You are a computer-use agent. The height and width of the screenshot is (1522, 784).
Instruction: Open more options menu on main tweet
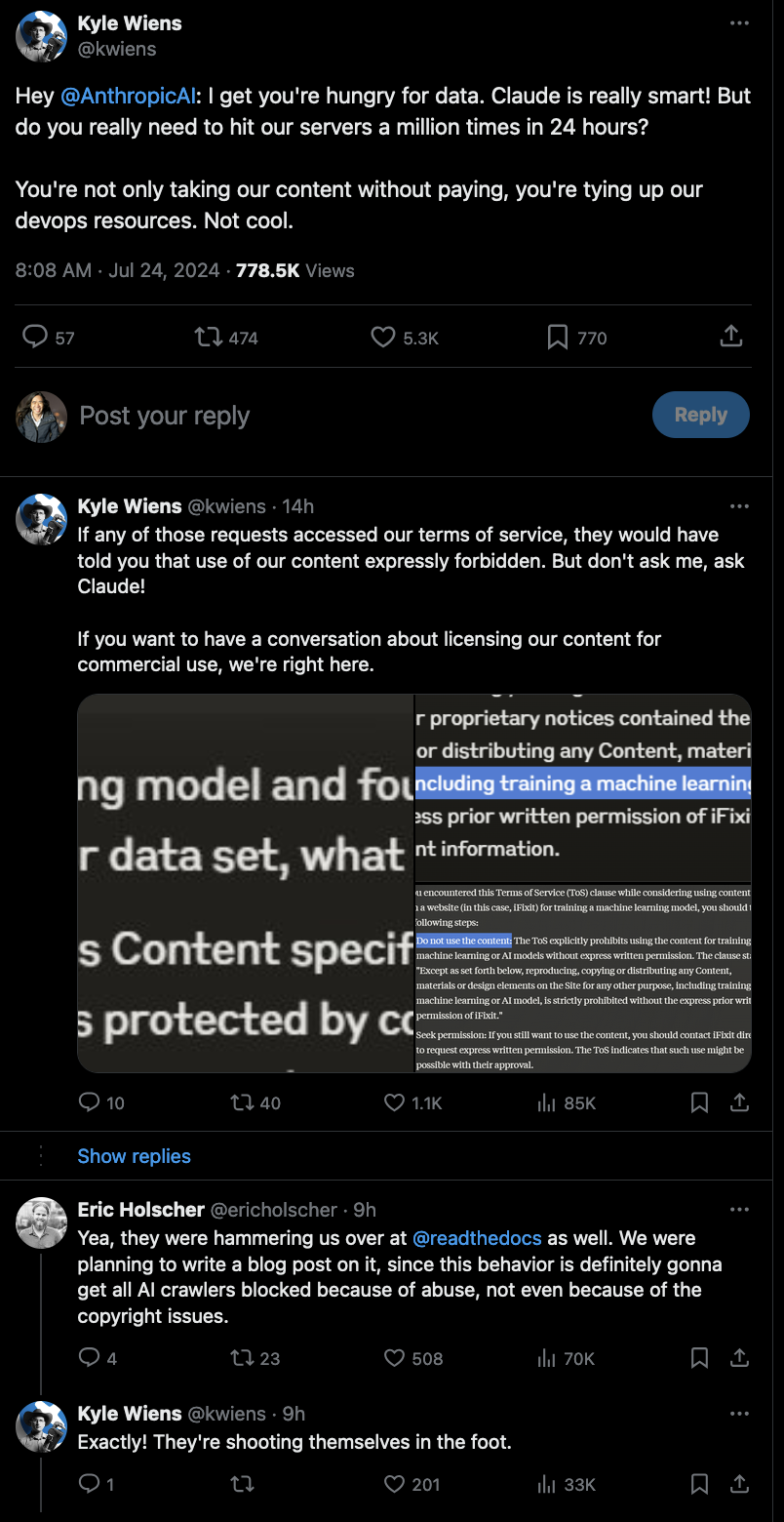pyautogui.click(x=739, y=22)
